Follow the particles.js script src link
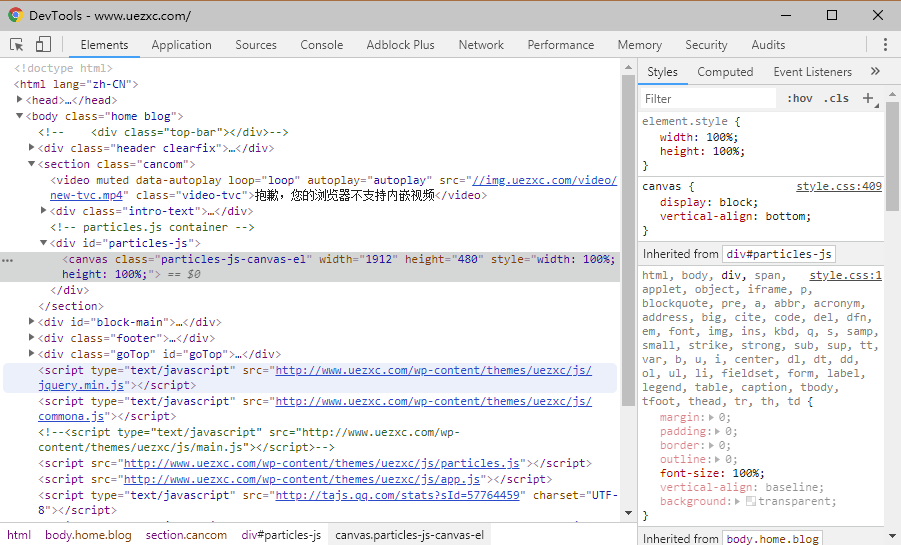Screen dimensions: 901x545 [321, 464]
